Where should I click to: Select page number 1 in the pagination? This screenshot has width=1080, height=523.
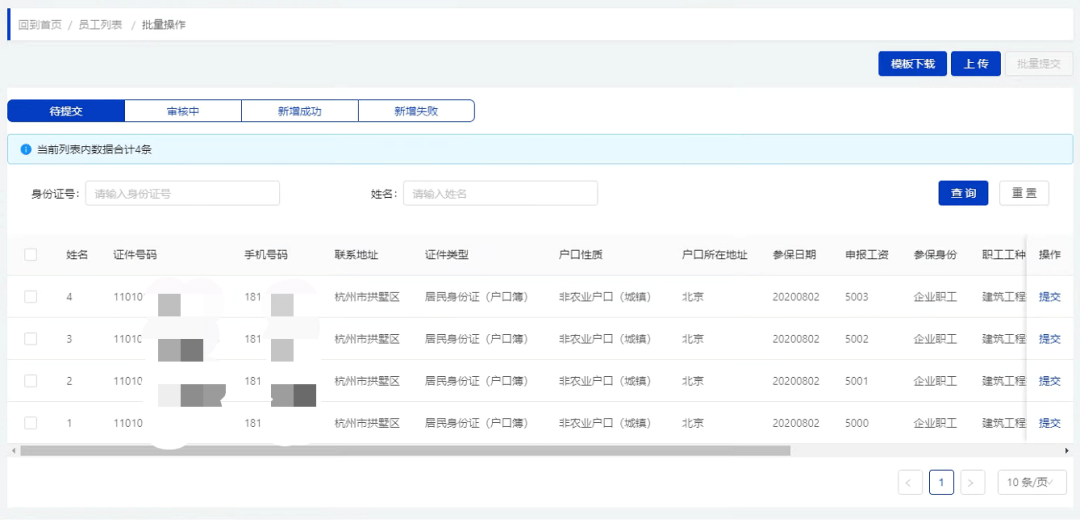click(x=941, y=482)
